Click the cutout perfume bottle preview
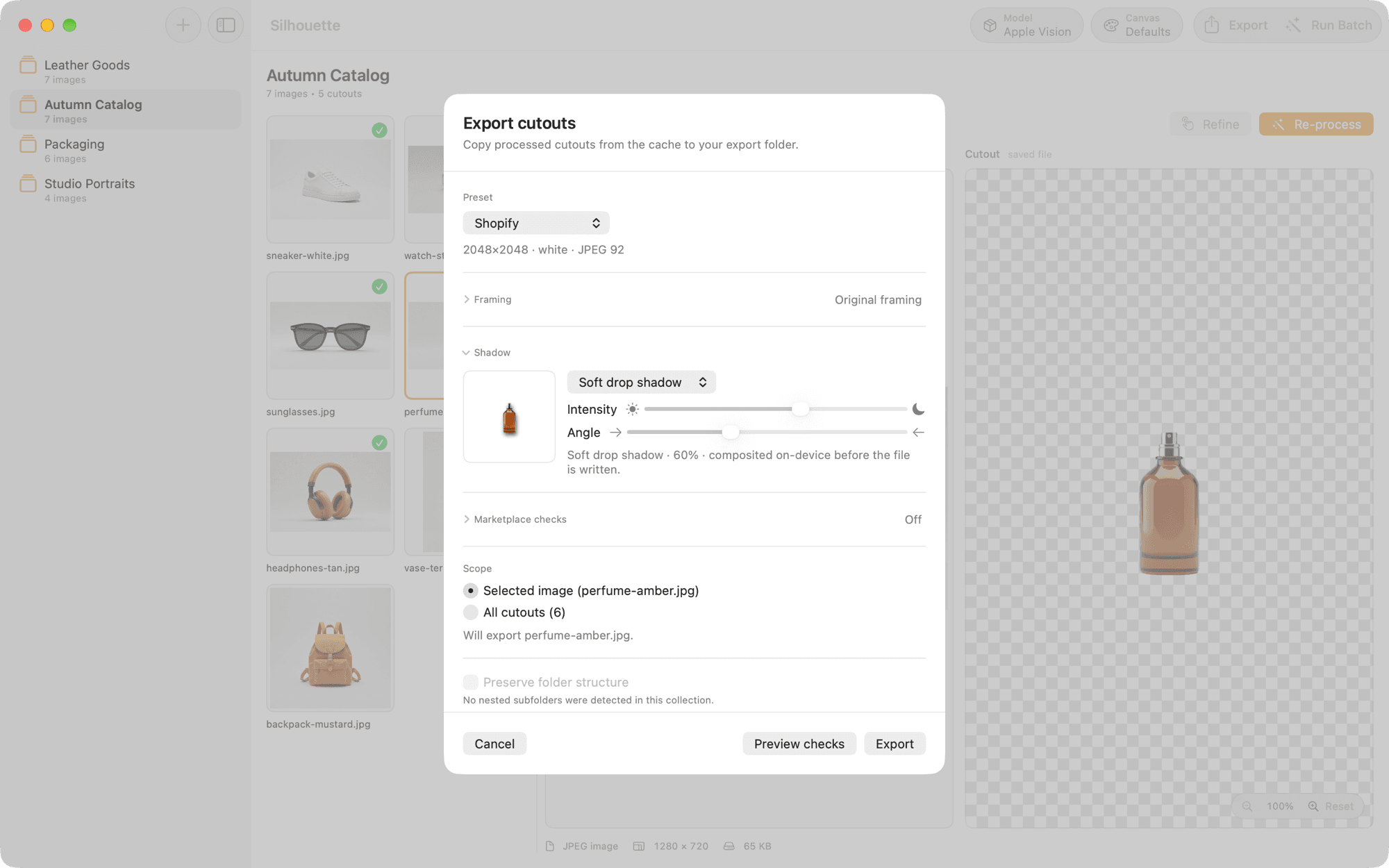This screenshot has width=1389, height=868. tap(1169, 503)
